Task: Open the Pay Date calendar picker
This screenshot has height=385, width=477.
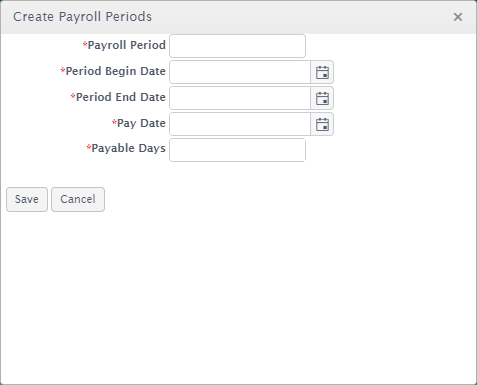Action: pyautogui.click(x=322, y=124)
